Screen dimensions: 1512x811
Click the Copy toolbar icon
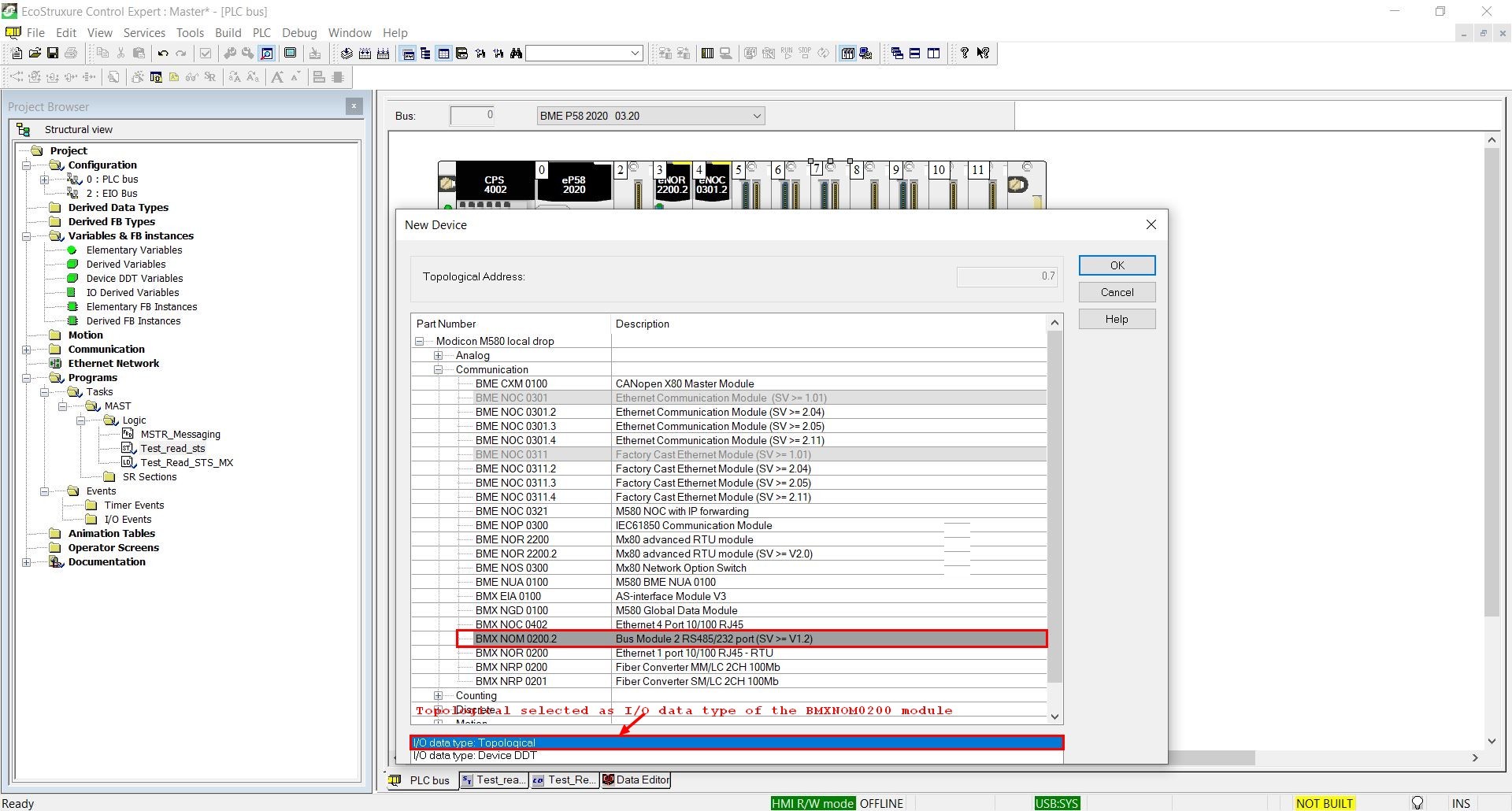point(102,54)
